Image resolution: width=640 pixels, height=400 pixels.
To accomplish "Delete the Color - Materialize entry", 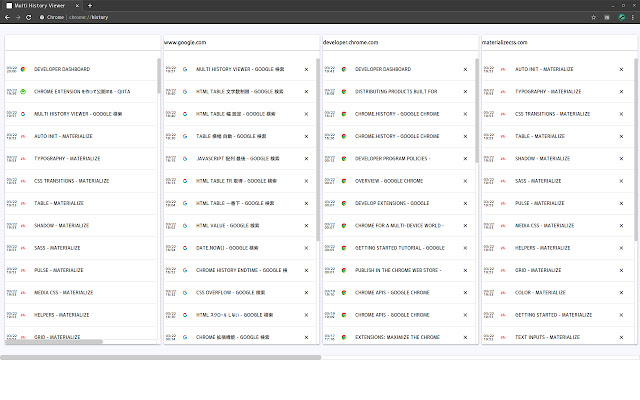I will [621, 293].
